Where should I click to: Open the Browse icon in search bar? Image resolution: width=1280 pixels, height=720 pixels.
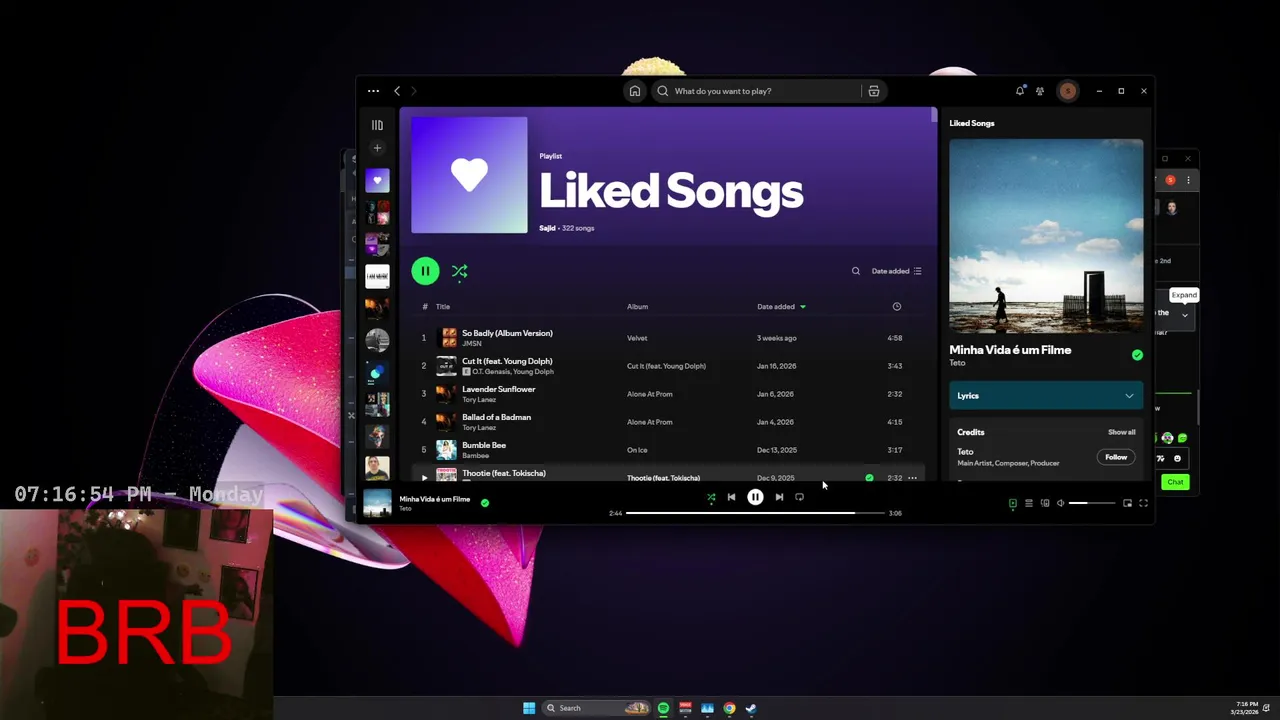click(x=873, y=91)
